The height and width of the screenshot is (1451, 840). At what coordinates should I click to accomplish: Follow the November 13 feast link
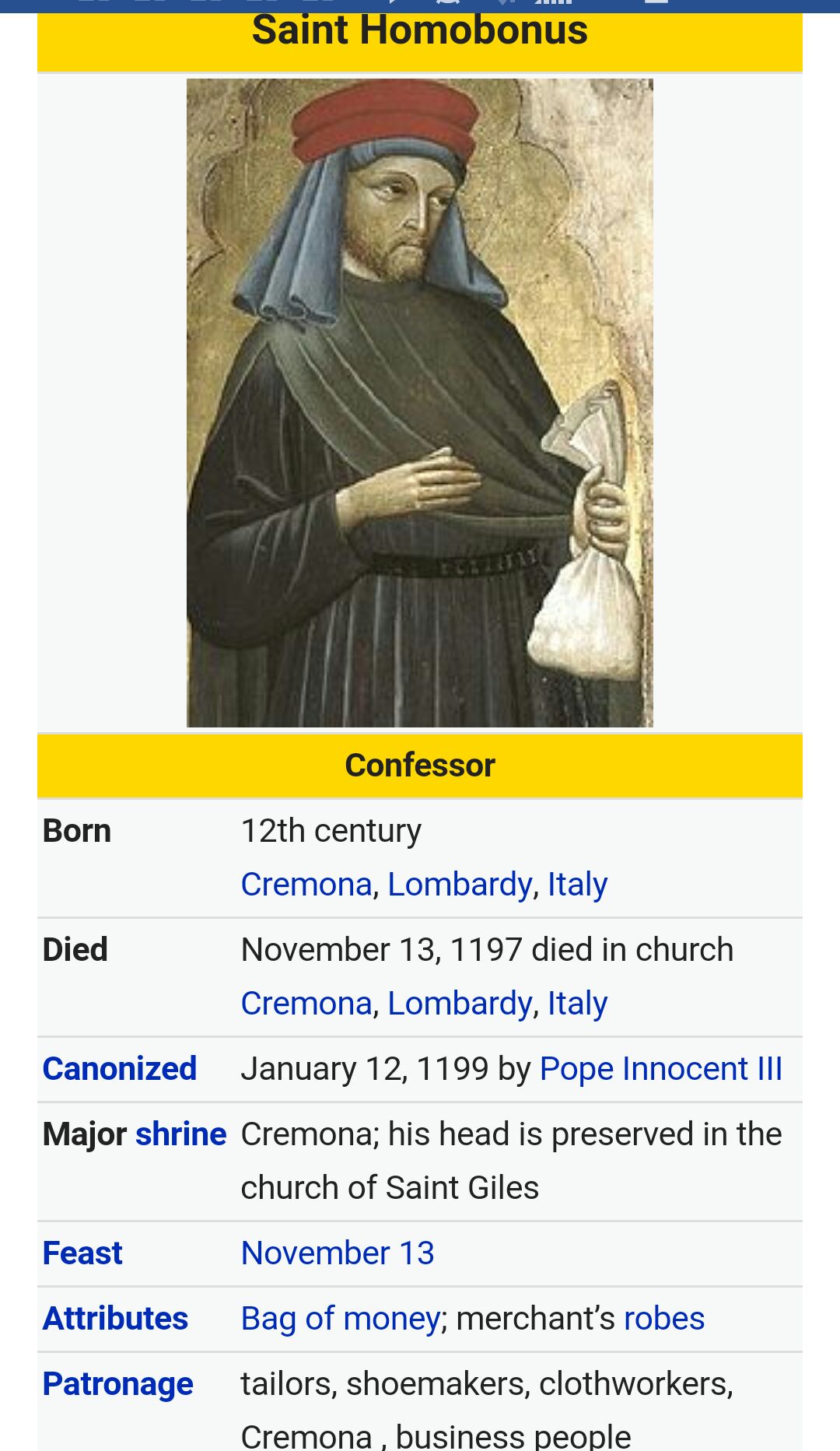338,1253
